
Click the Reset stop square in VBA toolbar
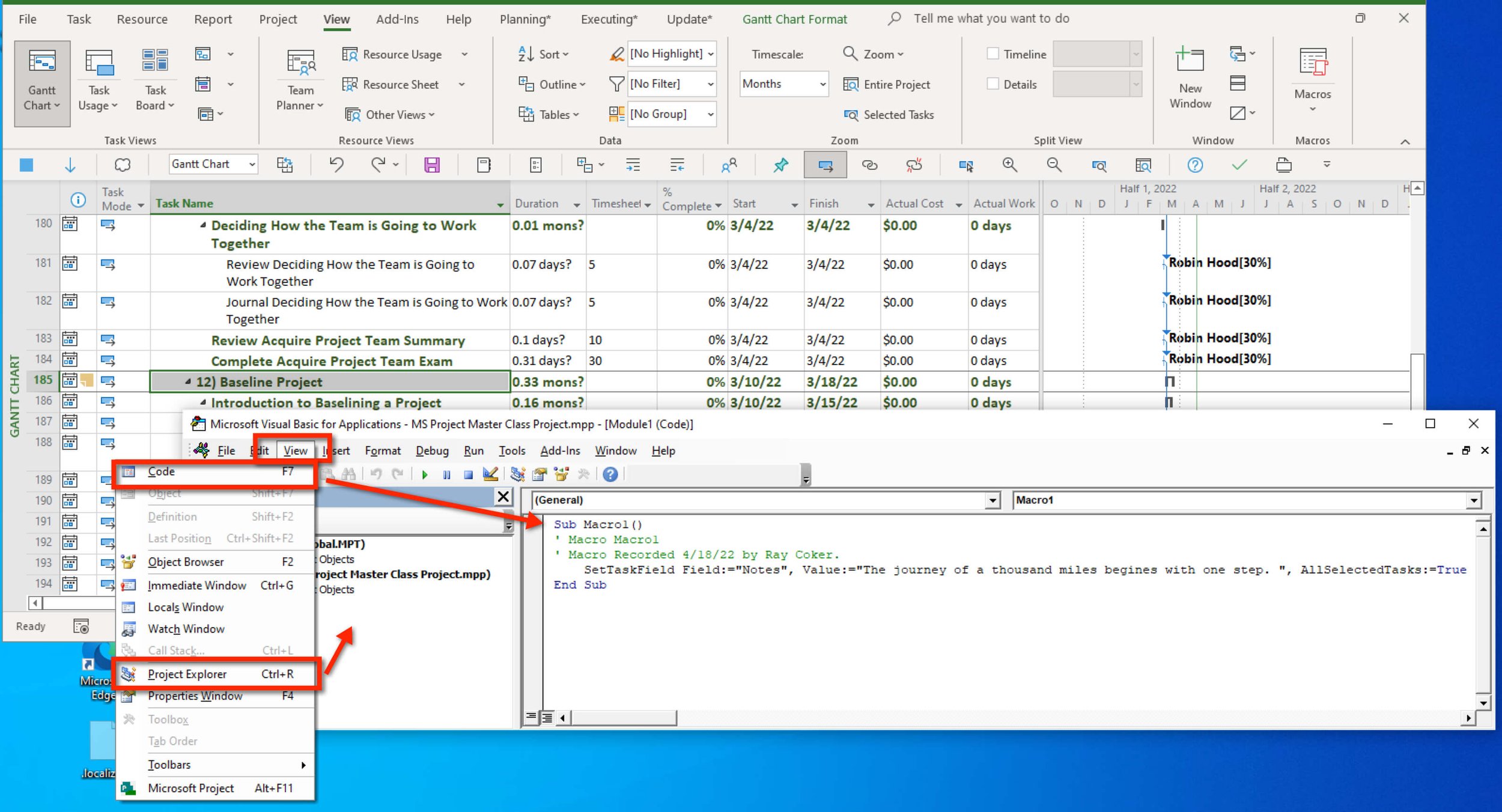468,474
